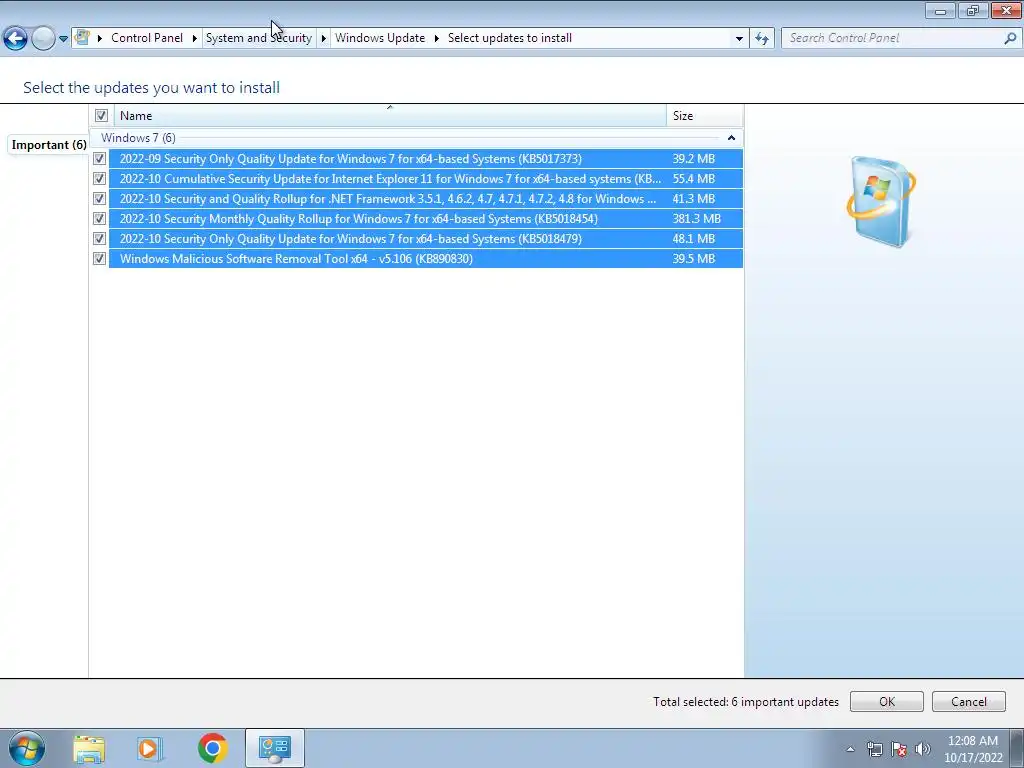Click the Control Panel icon in address bar

(x=82, y=37)
